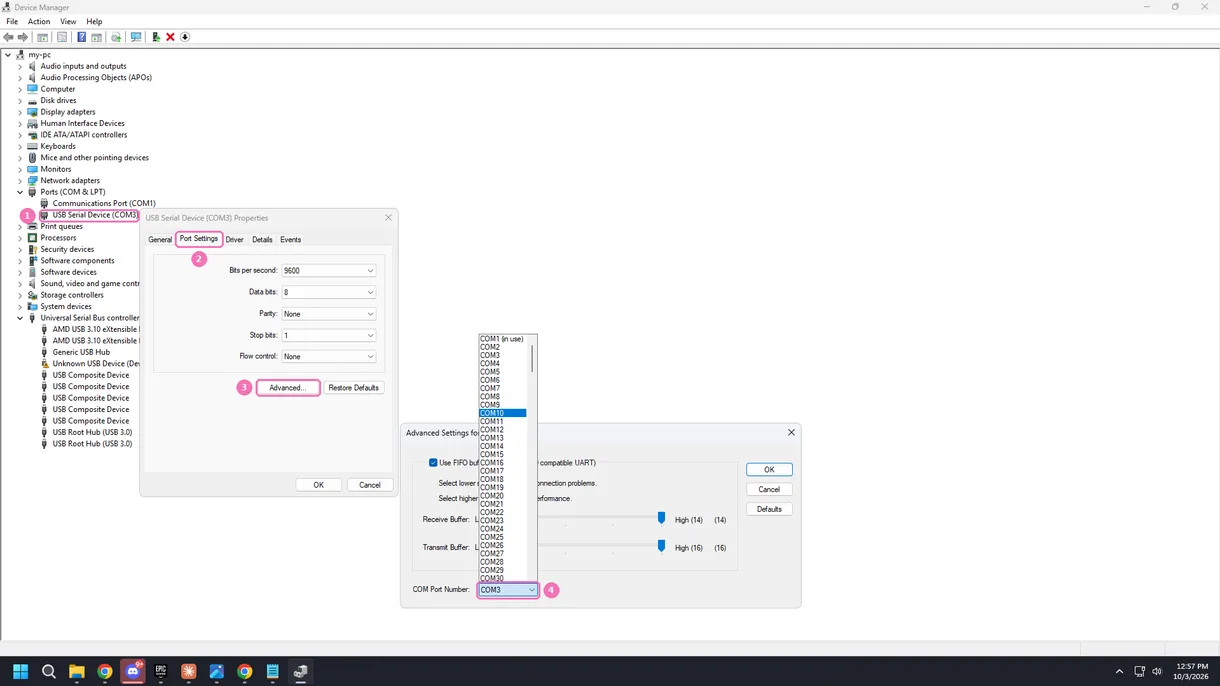Toggle the Use FIFO buffers checkbox
The image size is (1220, 686).
point(433,463)
